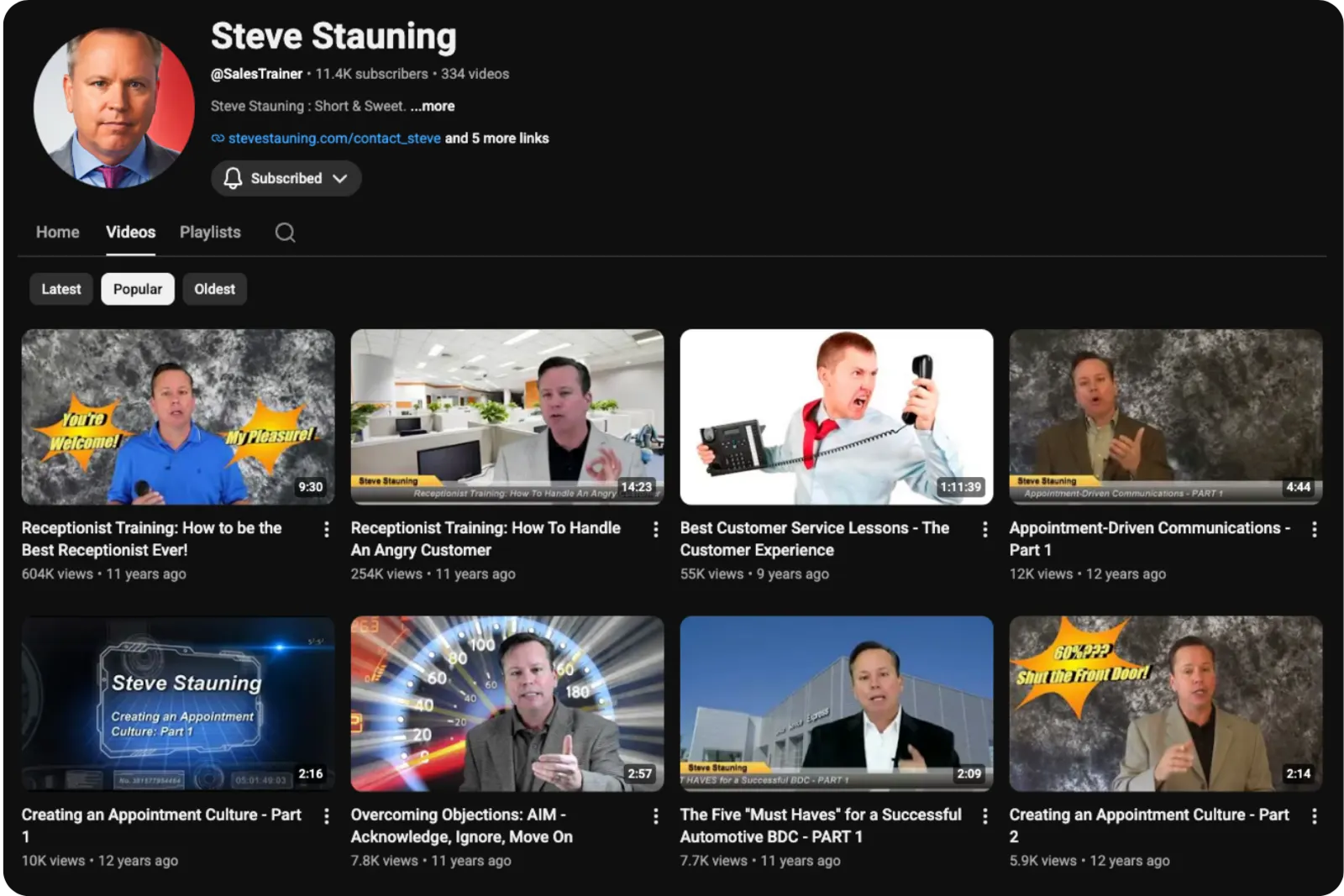Image resolution: width=1344 pixels, height=896 pixels.
Task: Click the link icon beside stevestauning.com
Action: click(x=218, y=139)
